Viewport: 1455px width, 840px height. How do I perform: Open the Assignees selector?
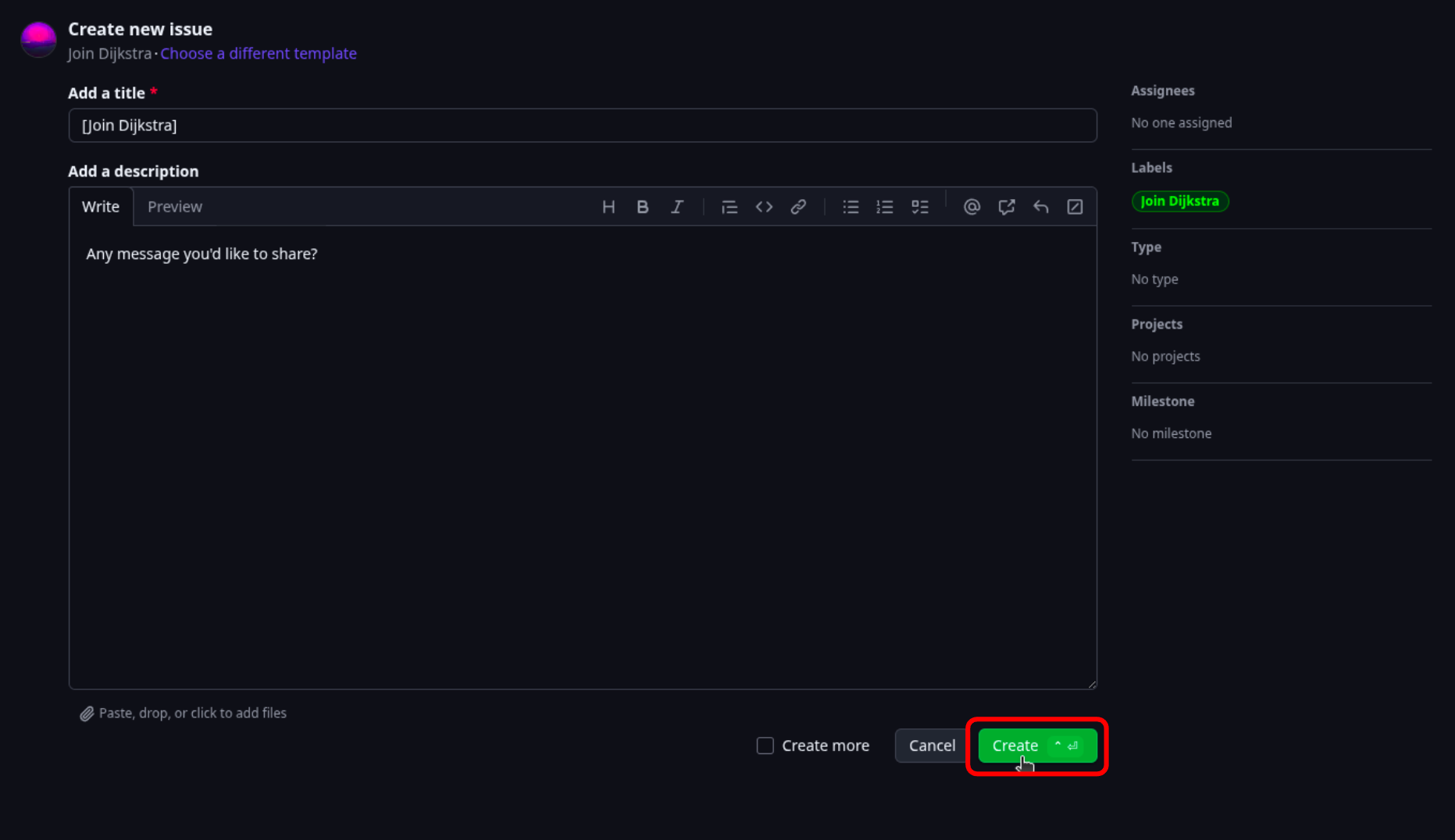[1162, 91]
